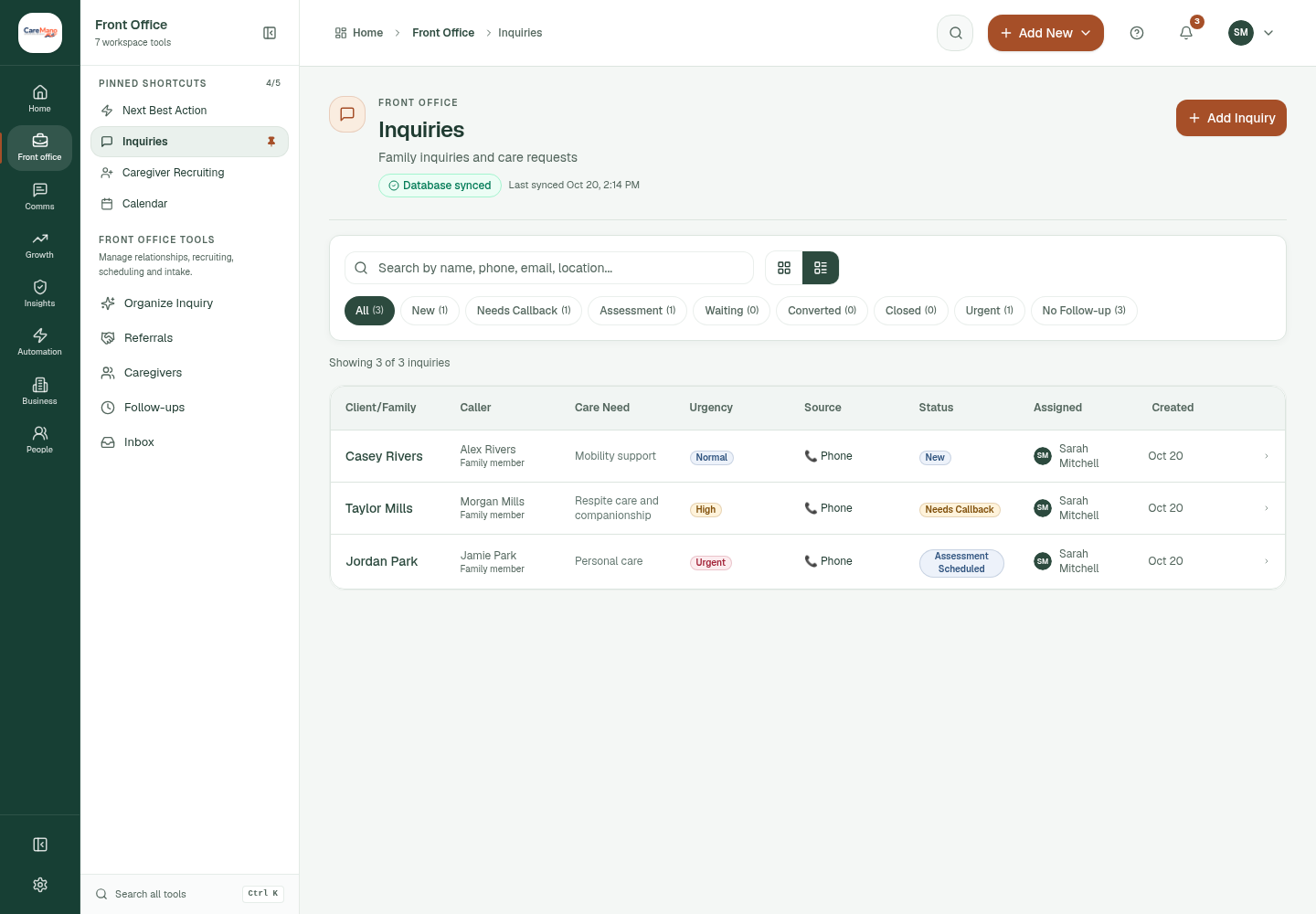Open the Add New dropdown
This screenshot has width=1316, height=914.
click(1045, 33)
